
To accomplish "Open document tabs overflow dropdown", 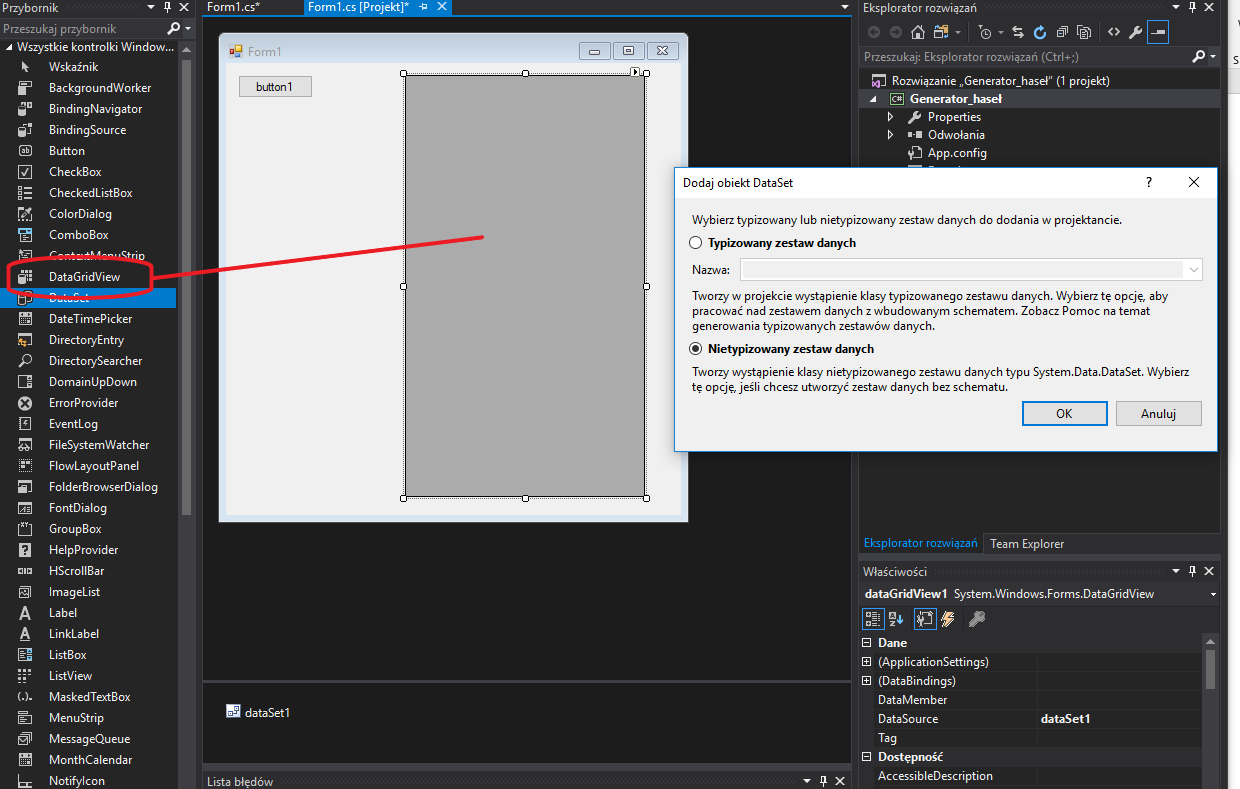I will pos(846,8).
